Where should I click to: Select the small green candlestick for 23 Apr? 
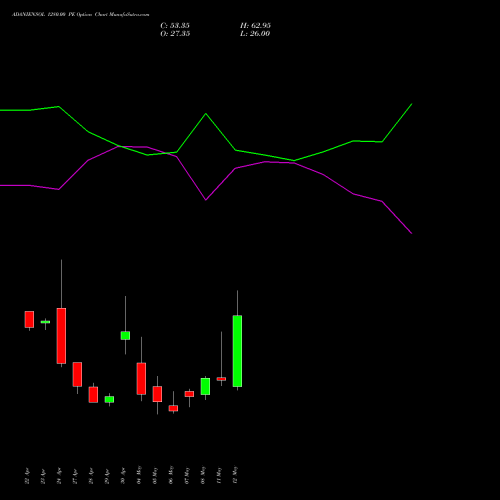click(45, 322)
